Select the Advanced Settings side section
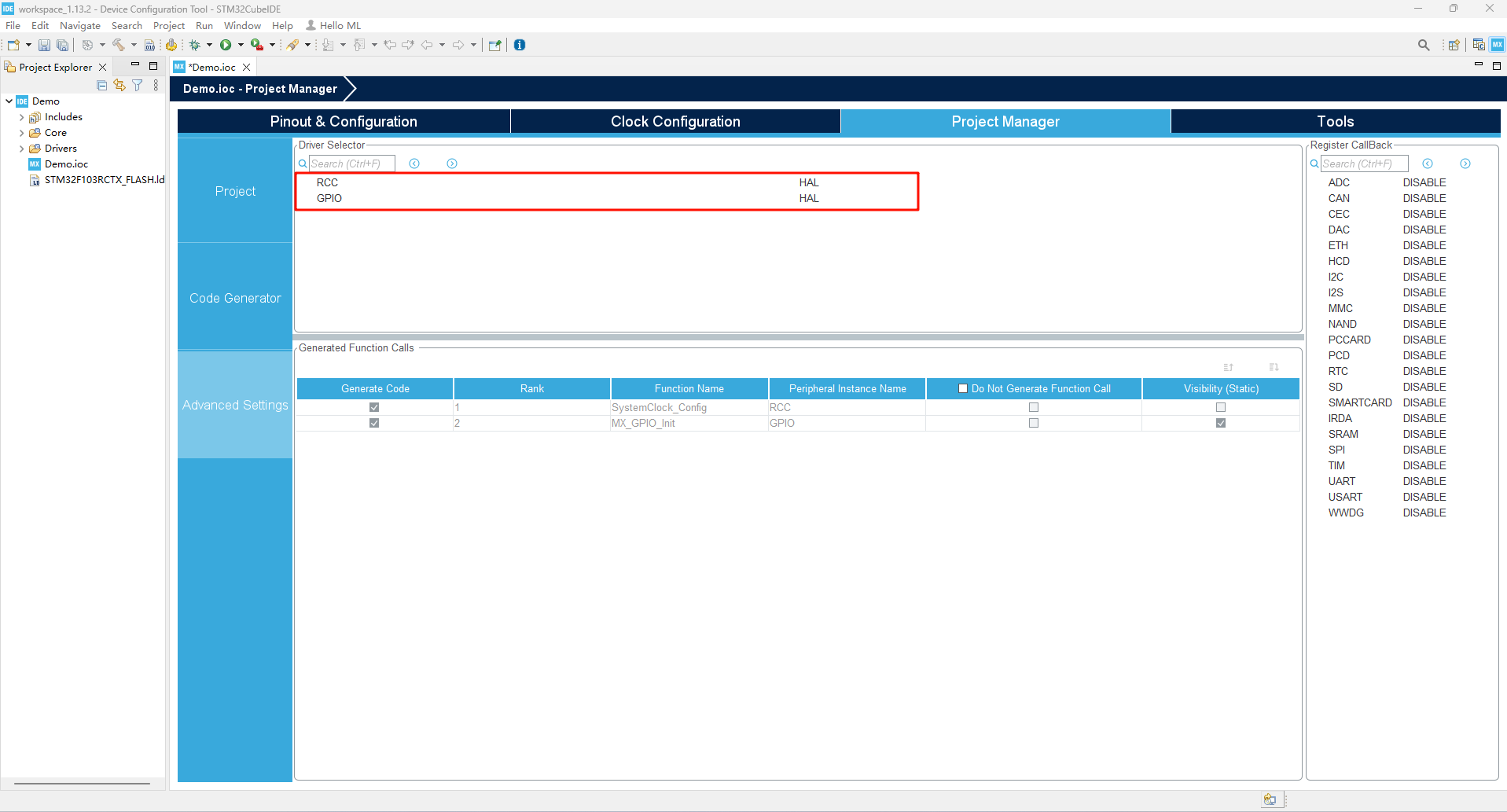Viewport: 1507px width, 812px height. (x=235, y=405)
